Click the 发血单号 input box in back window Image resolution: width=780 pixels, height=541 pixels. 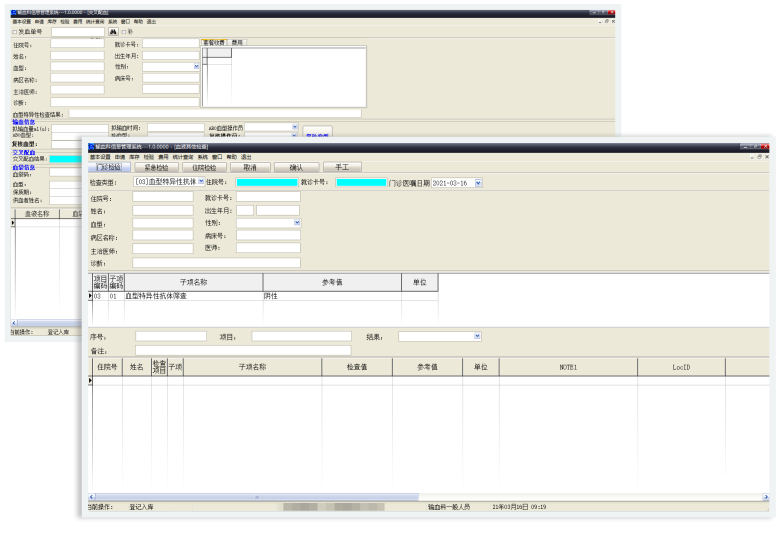78,32
